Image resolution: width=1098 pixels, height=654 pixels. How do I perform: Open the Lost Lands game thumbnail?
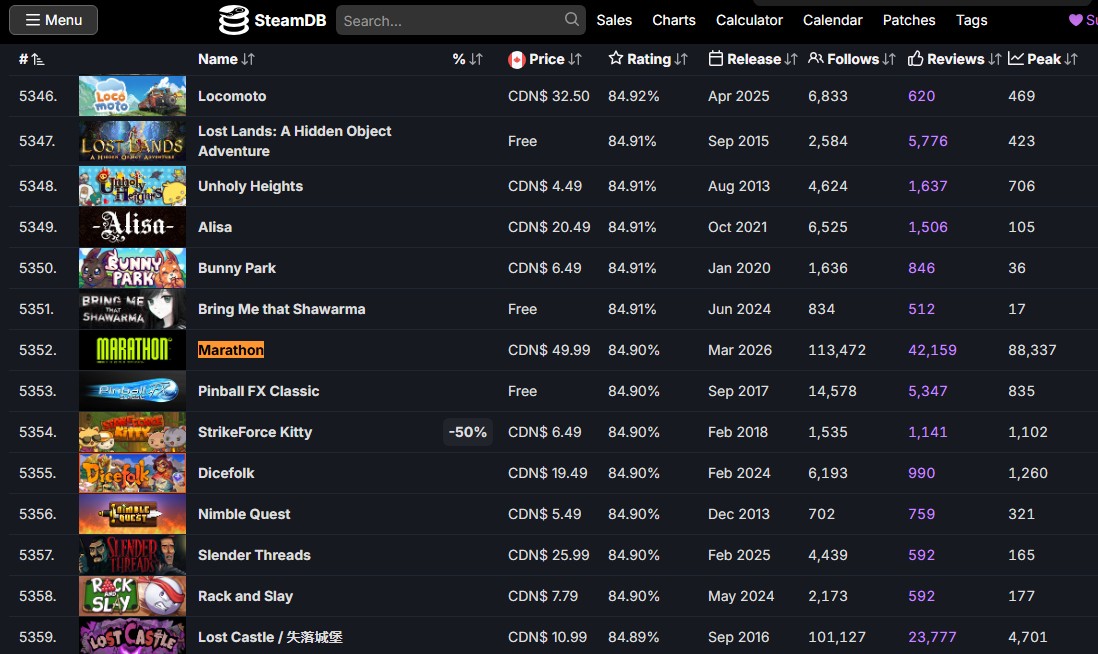pyautogui.click(x=132, y=141)
